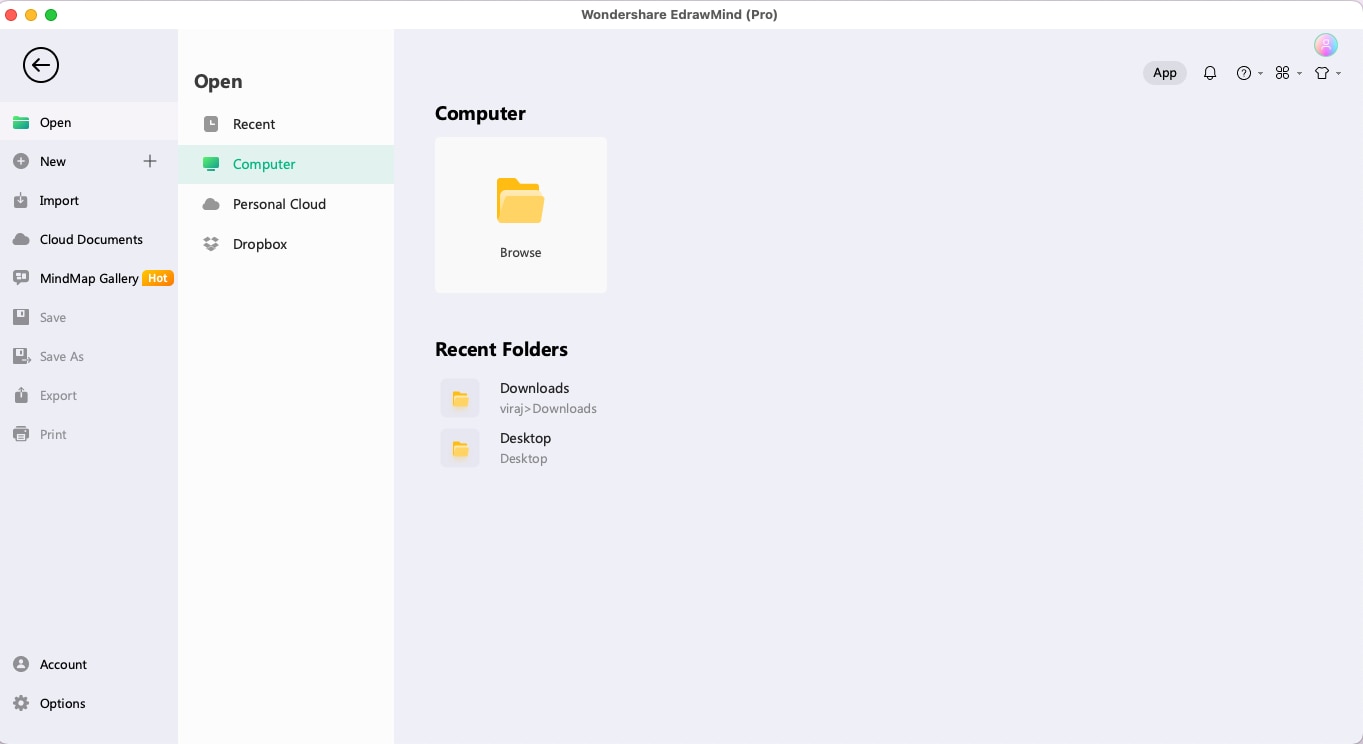Open the Options gear settings
The width and height of the screenshot is (1363, 744).
pyautogui.click(x=62, y=704)
